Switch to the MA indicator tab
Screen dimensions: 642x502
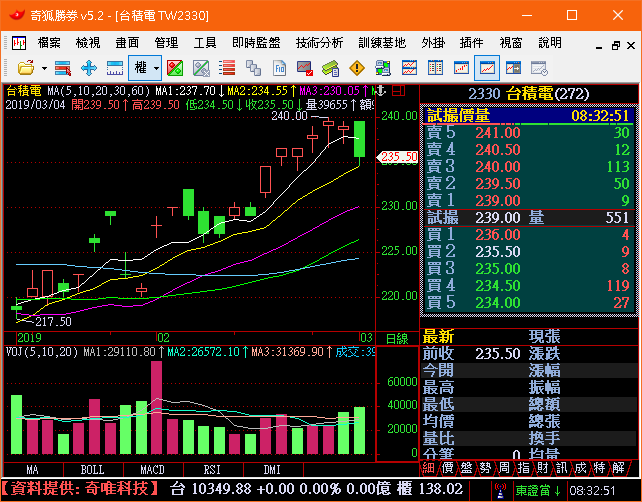[x=32, y=469]
